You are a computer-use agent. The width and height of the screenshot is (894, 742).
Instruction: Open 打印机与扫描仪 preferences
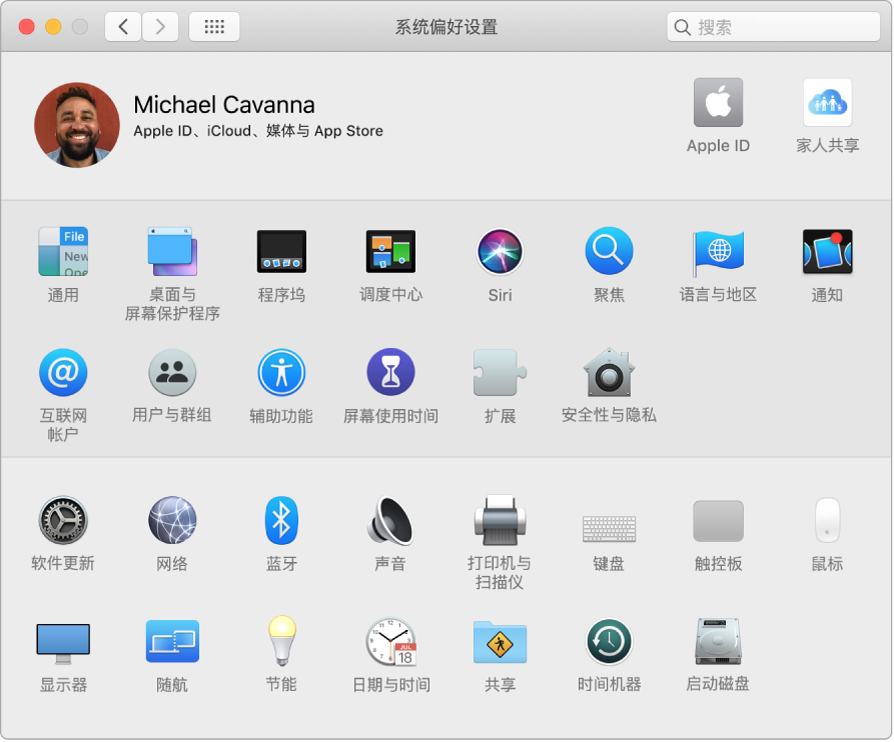pos(499,521)
